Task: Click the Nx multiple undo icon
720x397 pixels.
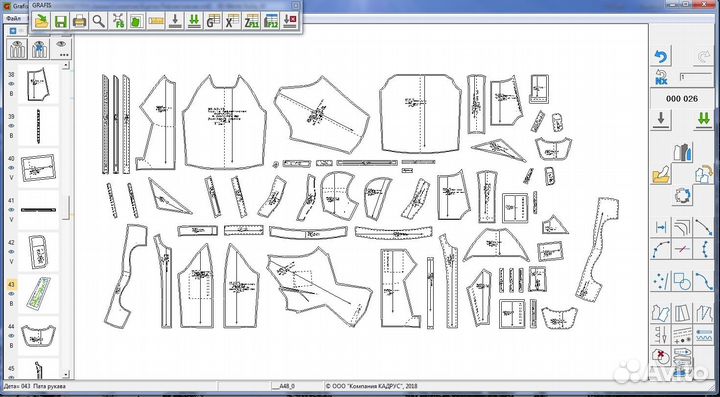Action: pyautogui.click(x=661, y=77)
